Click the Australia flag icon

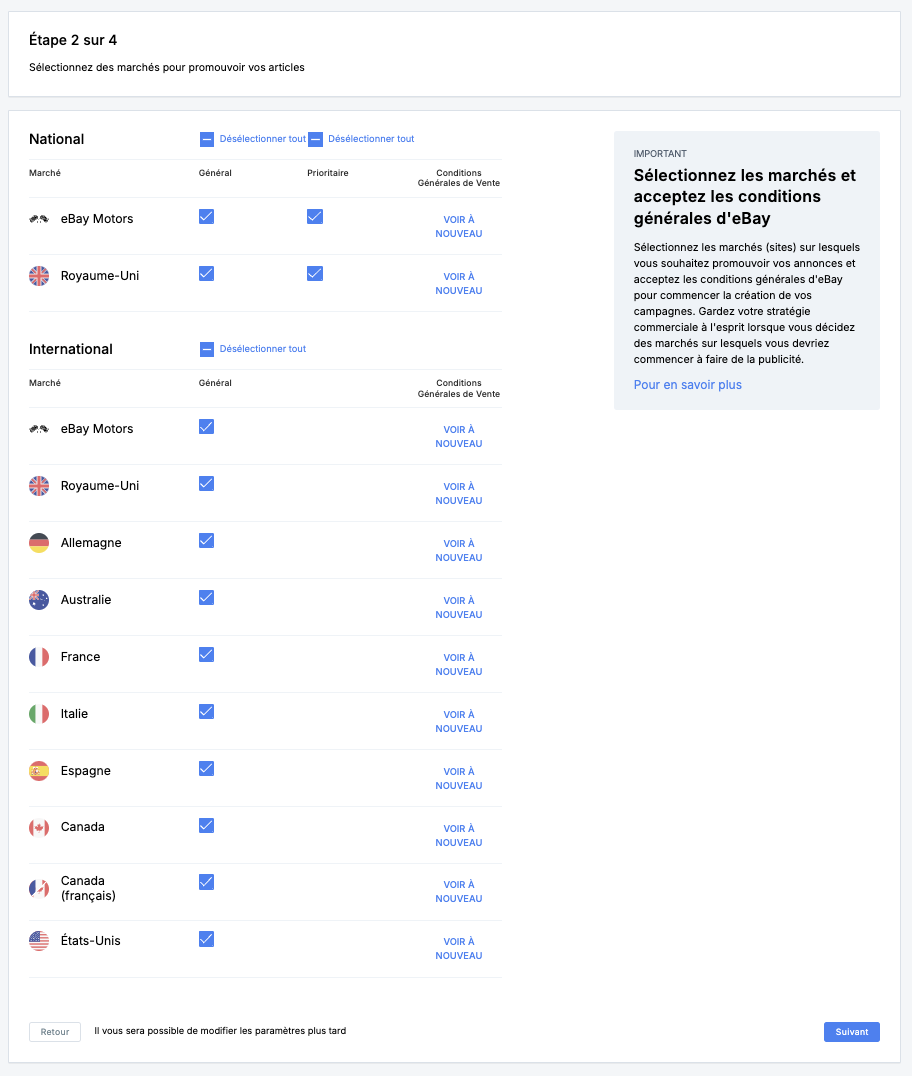coord(39,600)
